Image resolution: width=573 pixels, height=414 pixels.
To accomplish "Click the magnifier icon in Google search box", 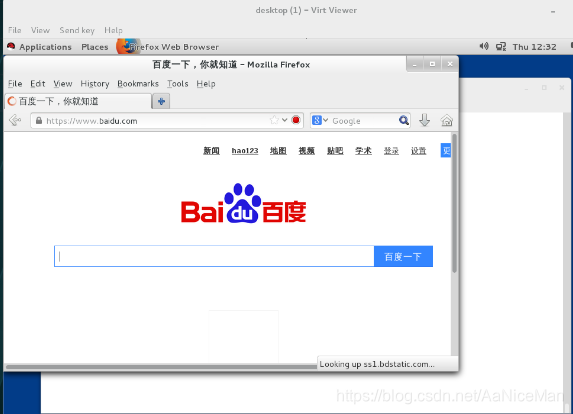I will [x=403, y=120].
